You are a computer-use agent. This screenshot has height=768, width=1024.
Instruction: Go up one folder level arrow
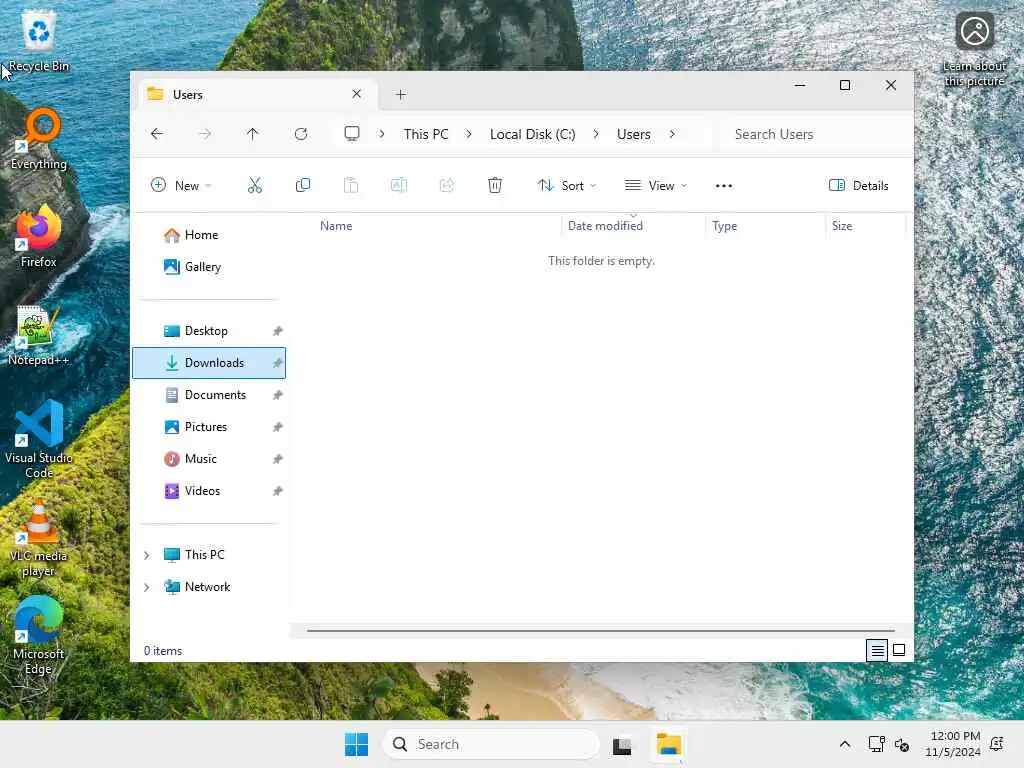253,134
